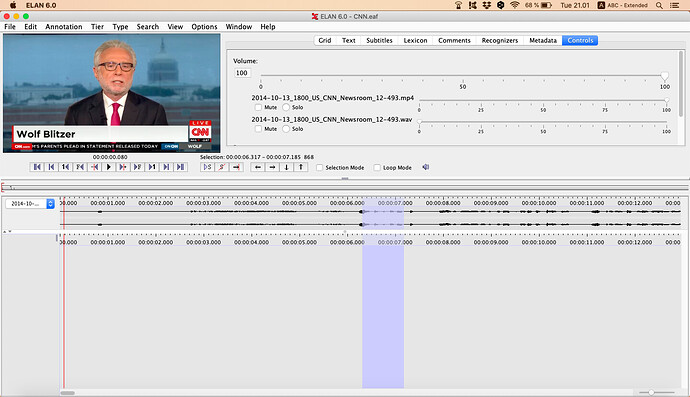Click the wav track volume slider handle
690x397 pixels.
point(419,121)
